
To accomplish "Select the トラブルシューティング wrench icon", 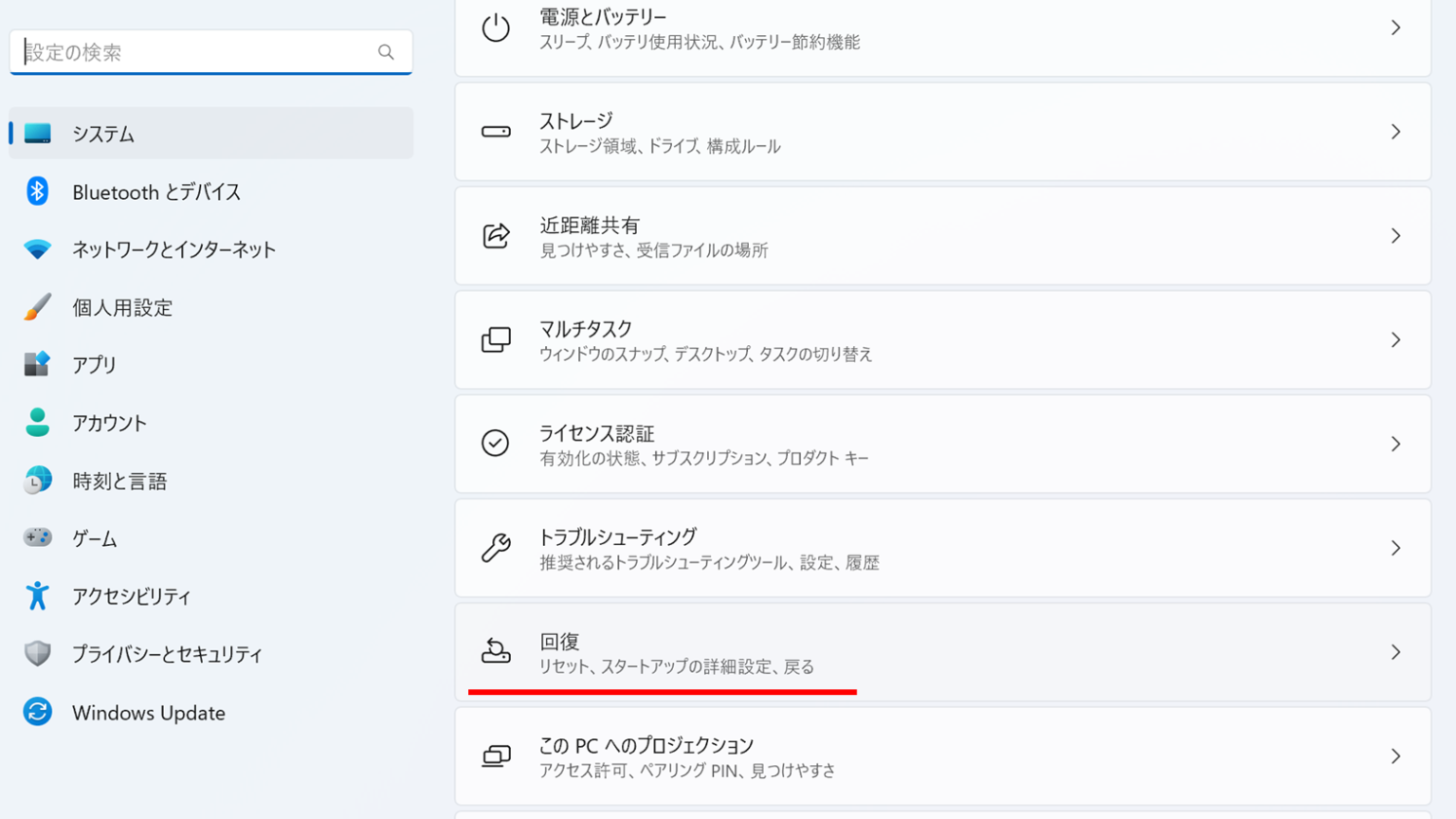I will click(x=494, y=548).
